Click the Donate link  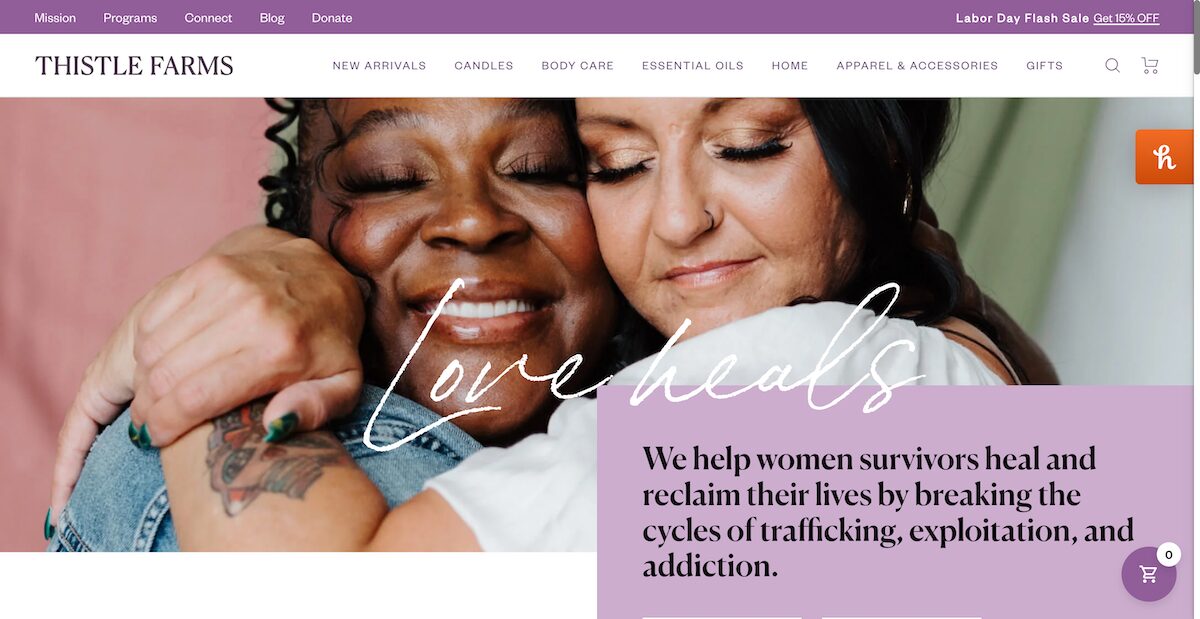tap(332, 18)
